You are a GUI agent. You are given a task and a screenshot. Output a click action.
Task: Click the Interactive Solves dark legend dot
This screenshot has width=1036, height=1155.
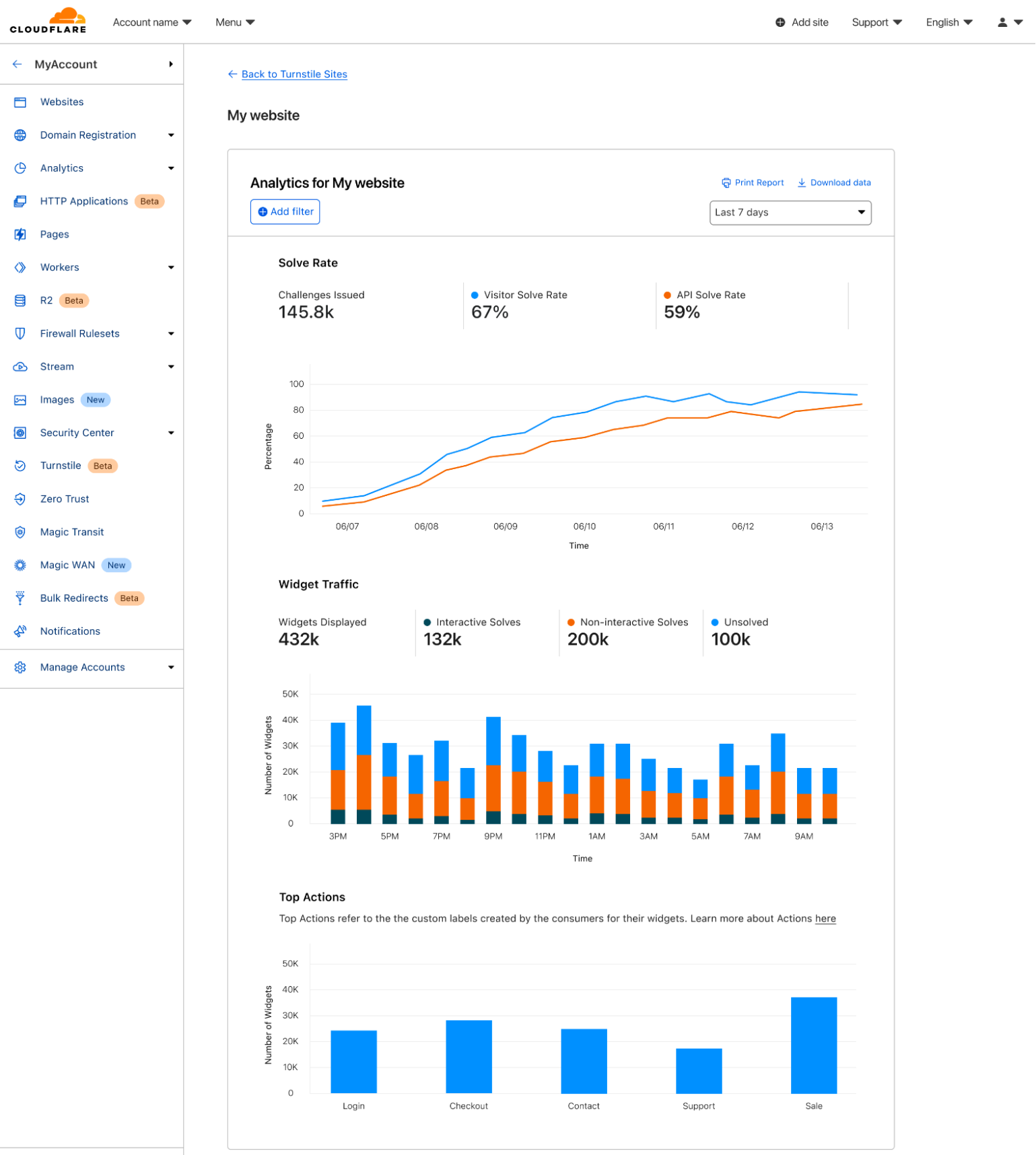427,623
